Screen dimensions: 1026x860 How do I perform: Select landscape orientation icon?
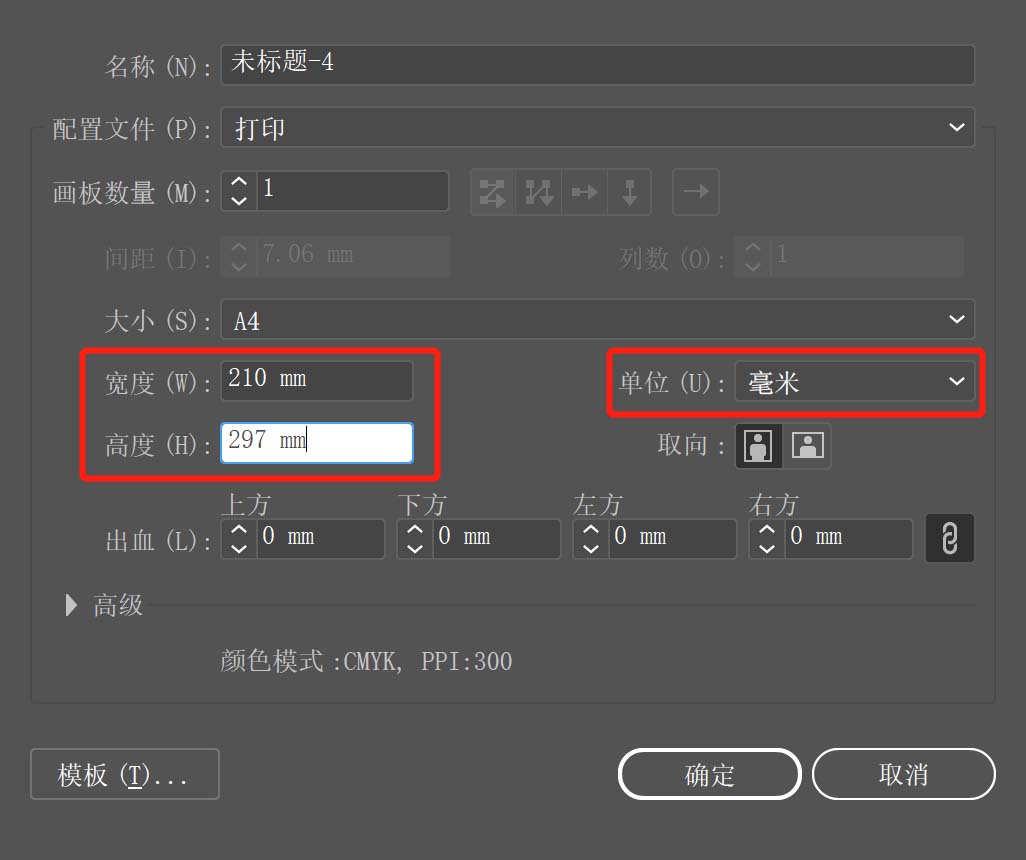tap(807, 446)
